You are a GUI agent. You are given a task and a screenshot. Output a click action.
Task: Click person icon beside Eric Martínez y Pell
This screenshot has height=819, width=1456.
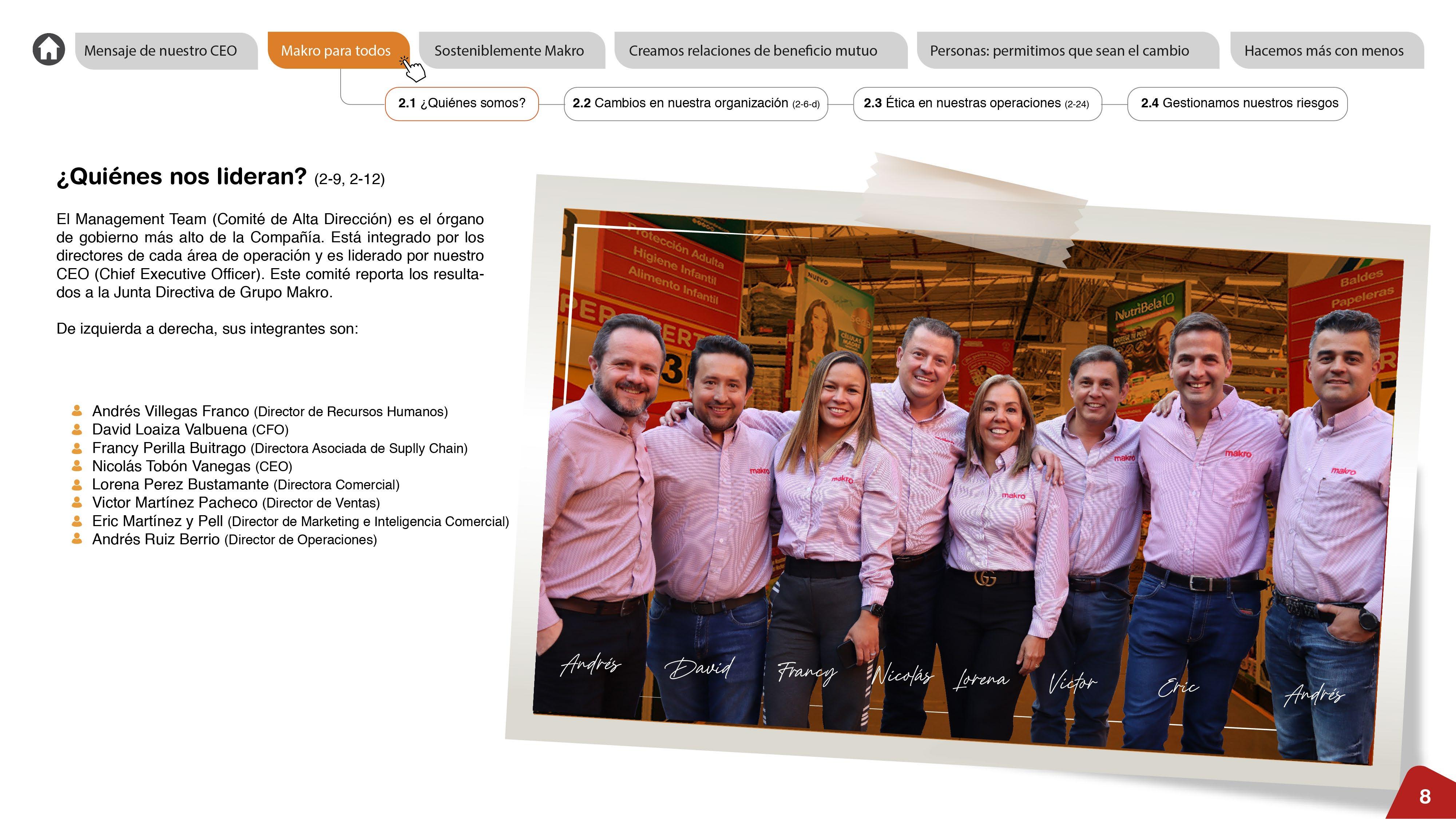point(78,521)
